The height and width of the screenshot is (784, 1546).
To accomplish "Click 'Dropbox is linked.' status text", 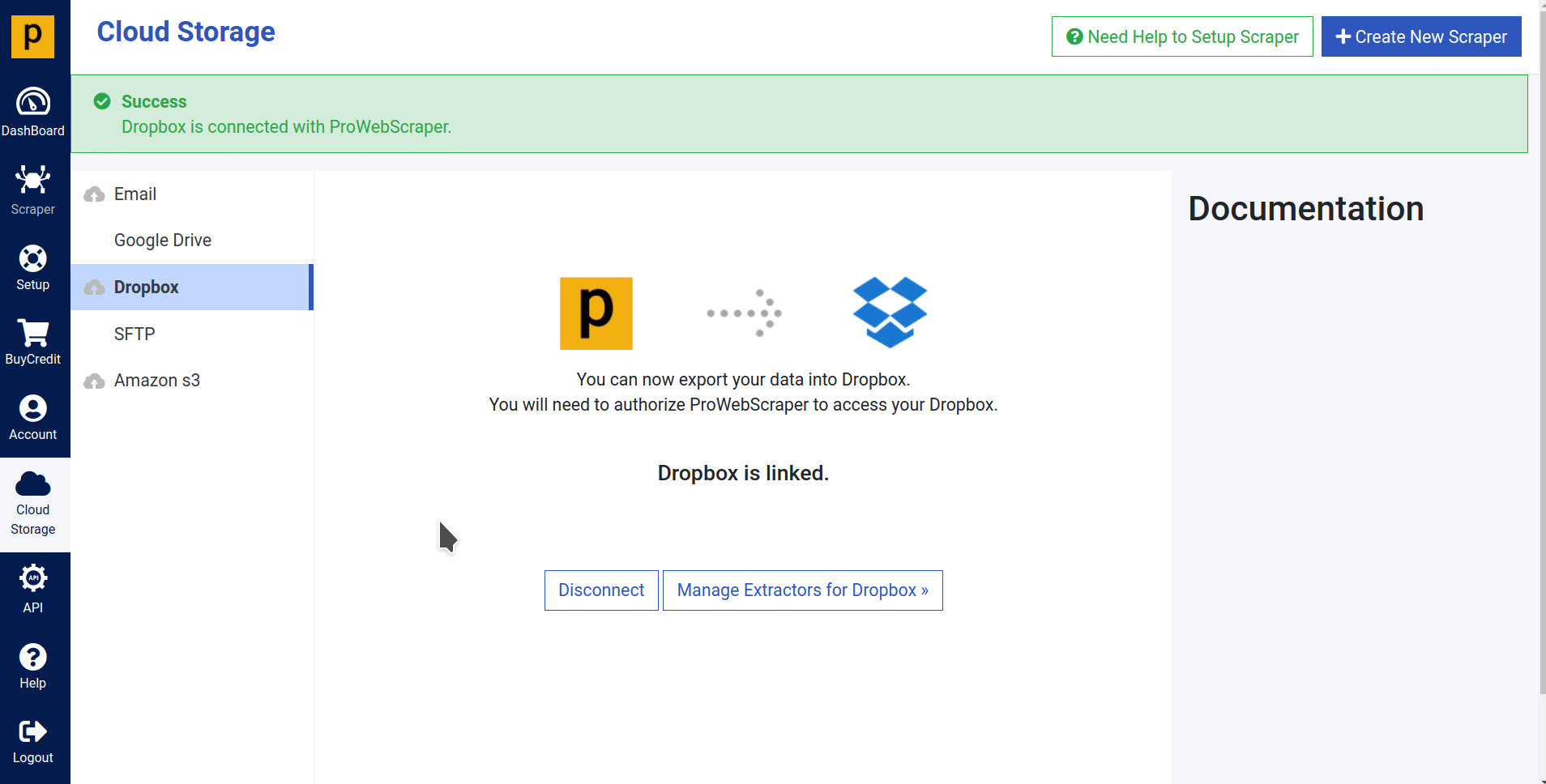I will click(x=743, y=473).
